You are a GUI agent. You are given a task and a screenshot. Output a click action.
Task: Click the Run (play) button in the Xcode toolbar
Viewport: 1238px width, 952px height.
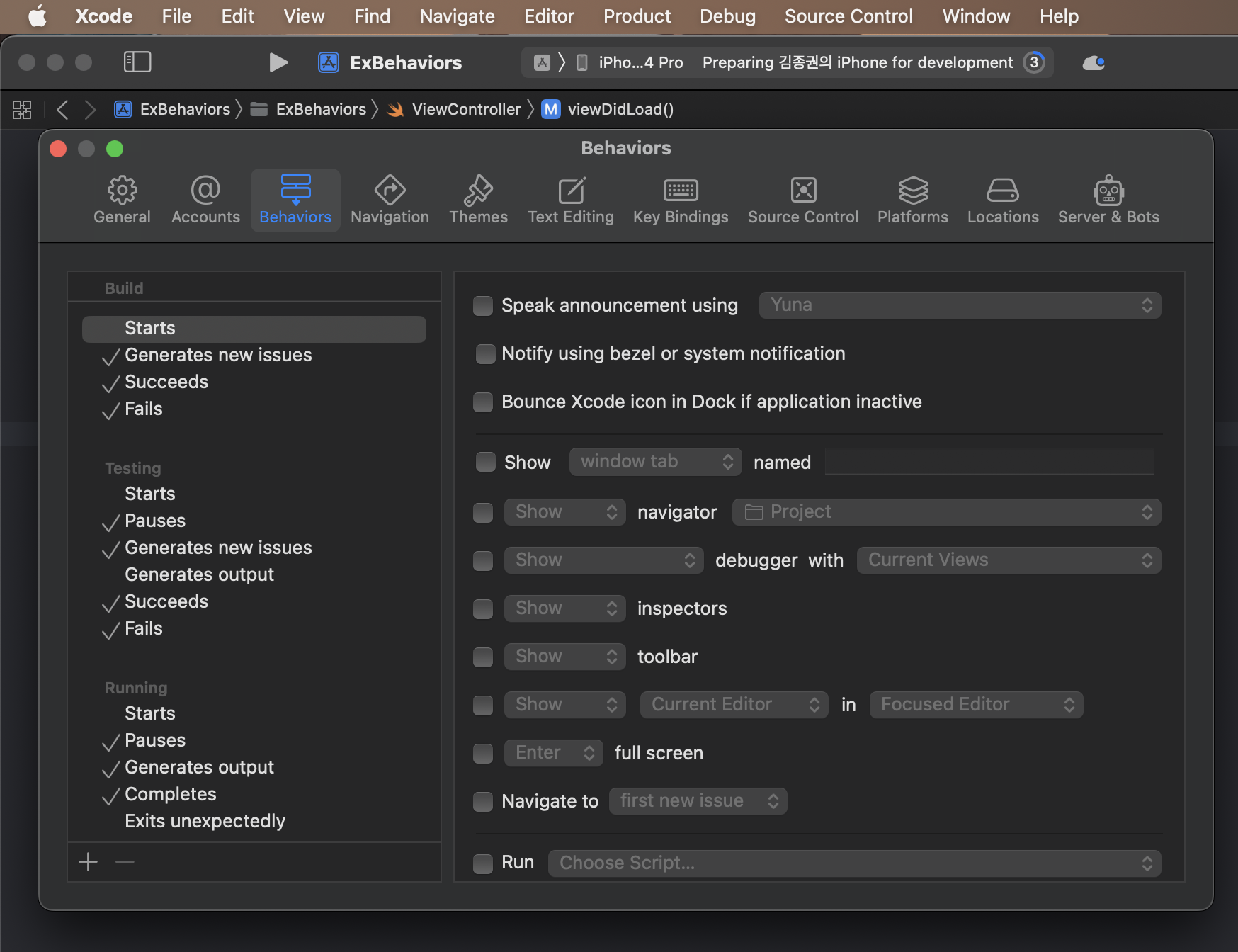tap(278, 62)
